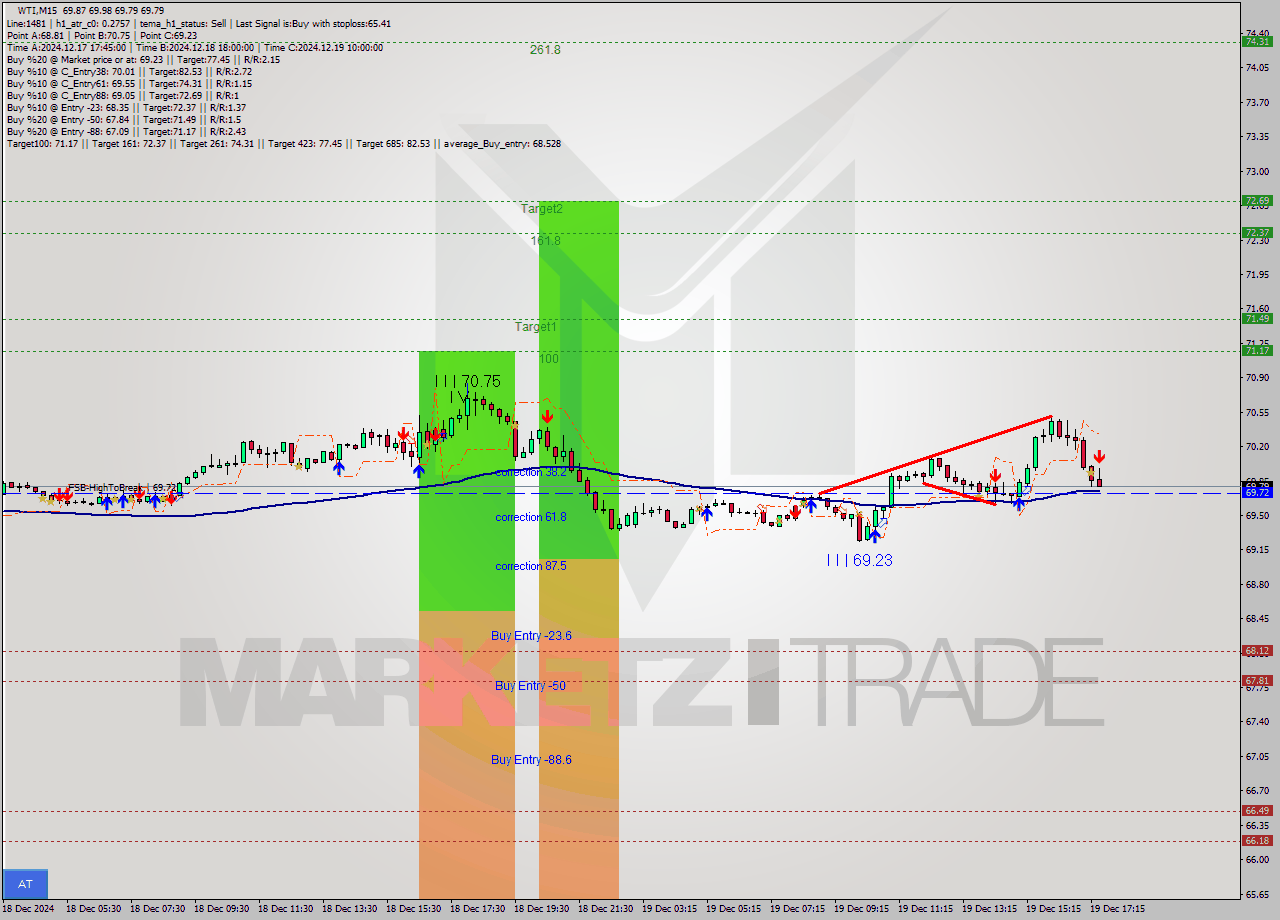This screenshot has height=920, width=1280.
Task: Click the Buy Entry -50 label
Action: coord(531,686)
